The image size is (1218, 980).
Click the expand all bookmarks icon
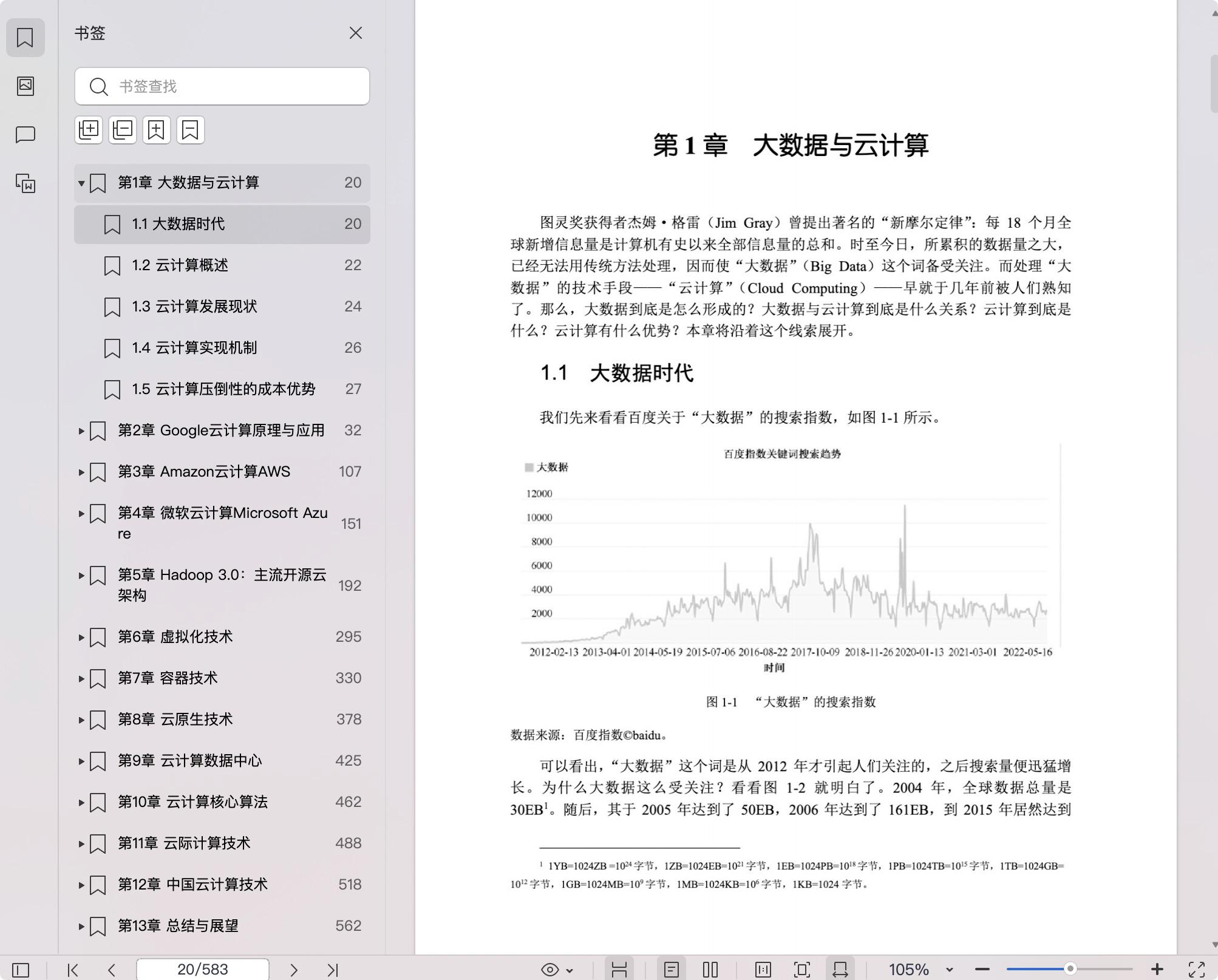89,130
